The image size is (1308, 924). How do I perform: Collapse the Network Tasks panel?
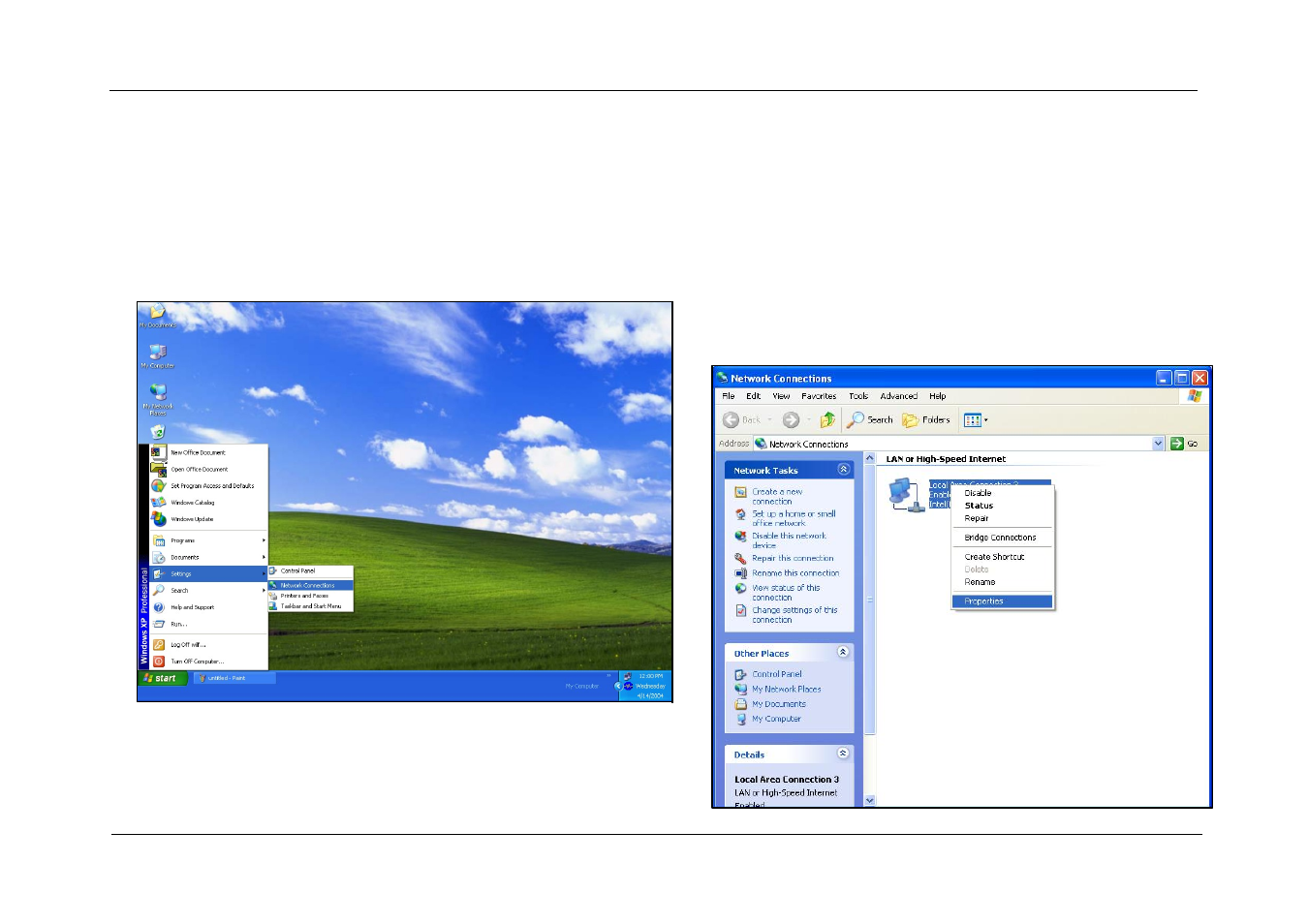[844, 470]
